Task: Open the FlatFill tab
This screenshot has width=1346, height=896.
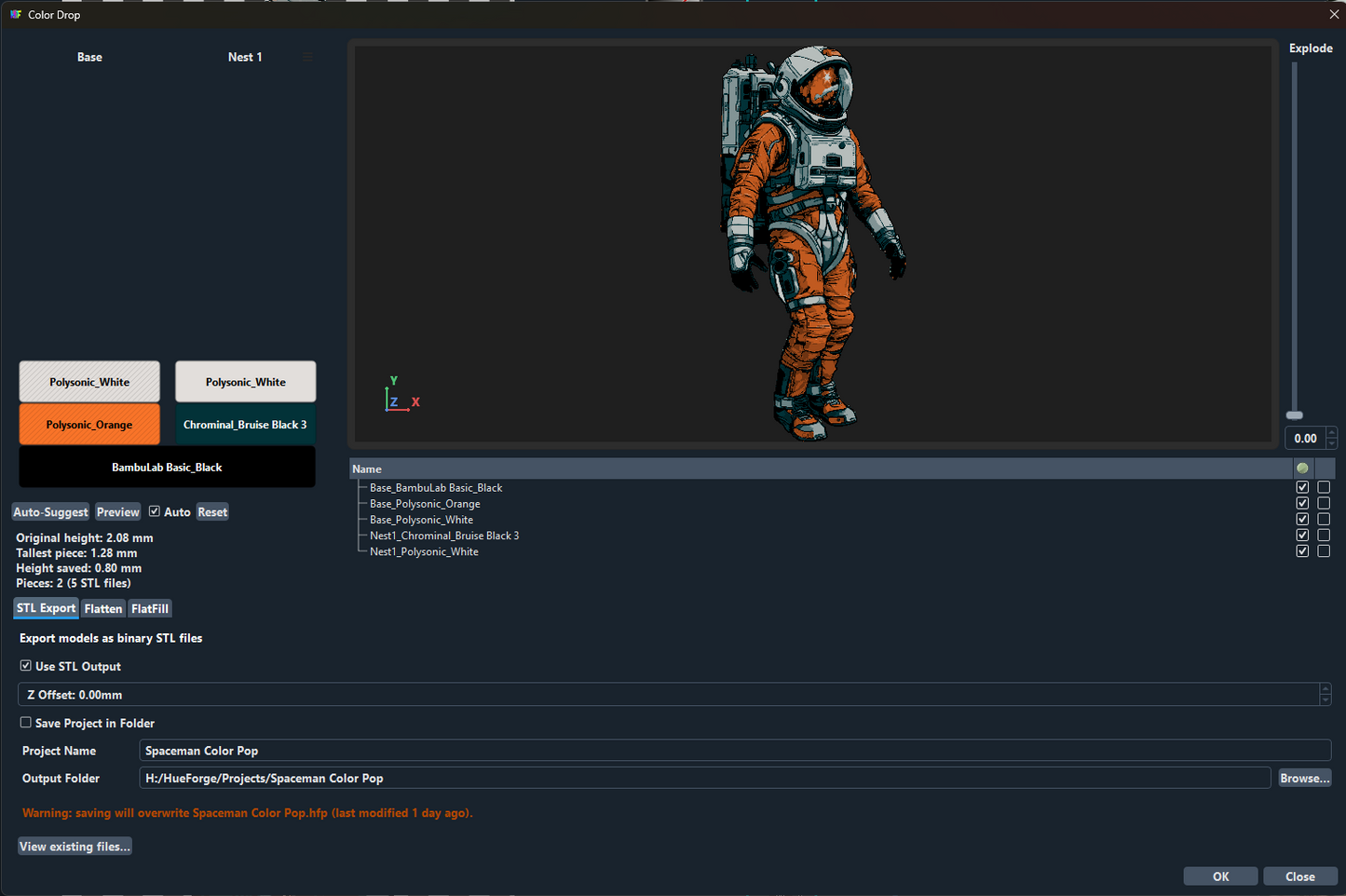Action: click(150, 609)
